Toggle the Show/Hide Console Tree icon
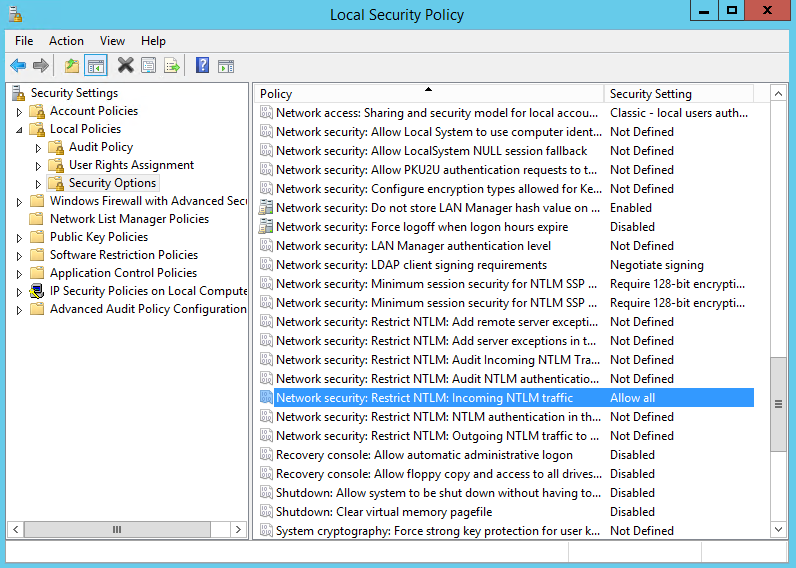 tap(96, 66)
